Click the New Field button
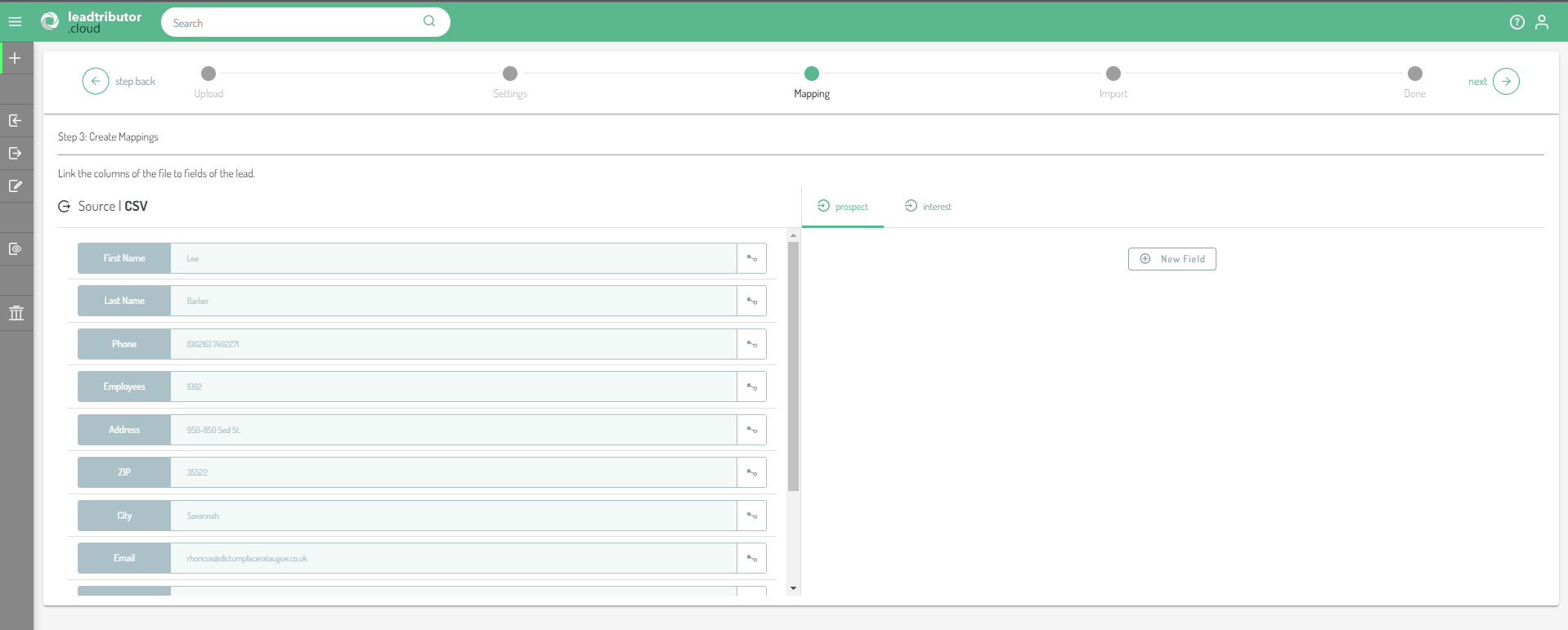The image size is (1568, 630). pos(1172,259)
